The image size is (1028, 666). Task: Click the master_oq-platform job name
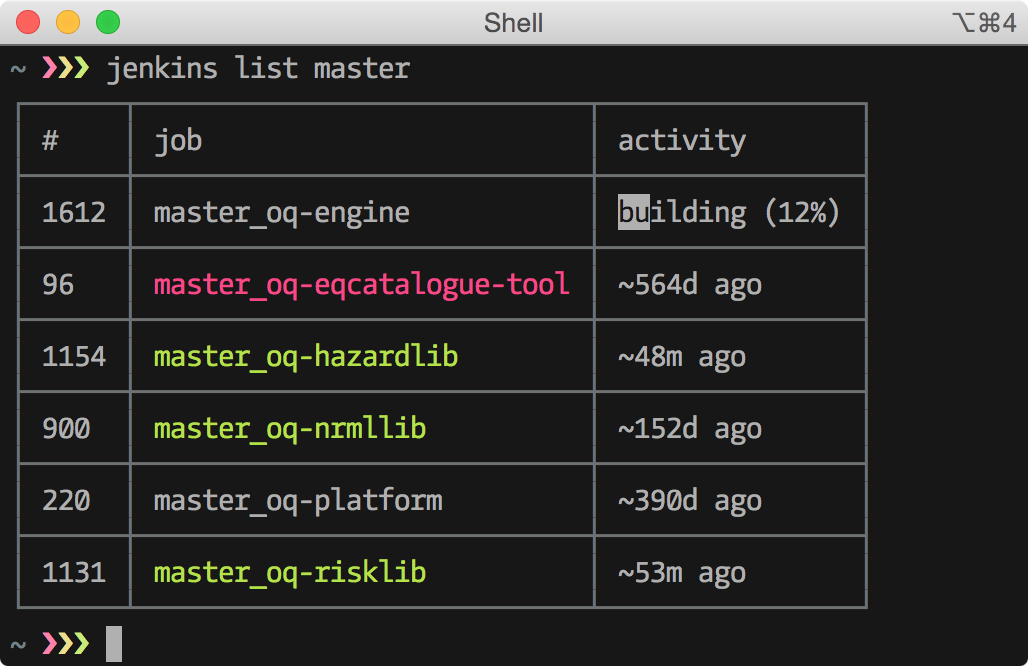[x=298, y=501]
